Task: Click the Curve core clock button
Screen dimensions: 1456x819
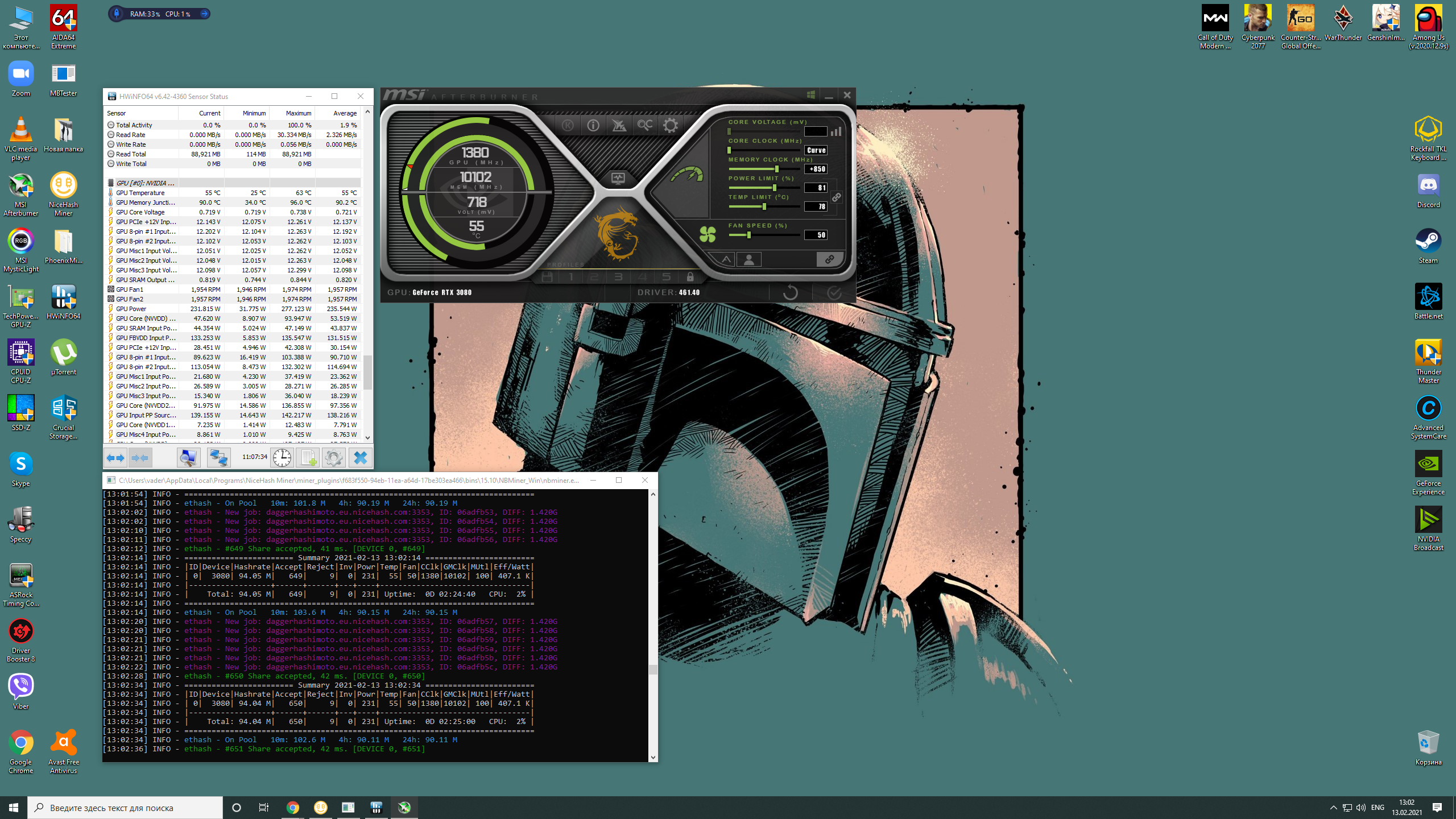Action: [x=816, y=151]
